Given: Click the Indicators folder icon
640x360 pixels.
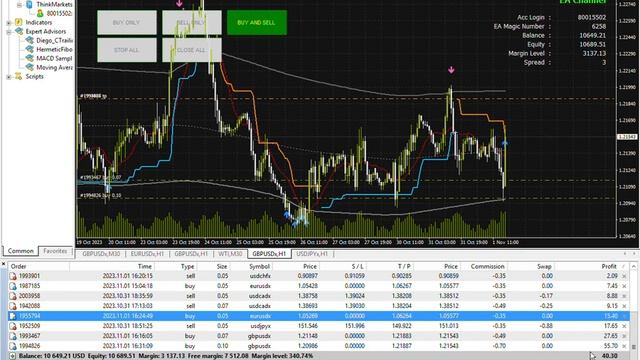Looking at the screenshot, I should (x=18, y=22).
